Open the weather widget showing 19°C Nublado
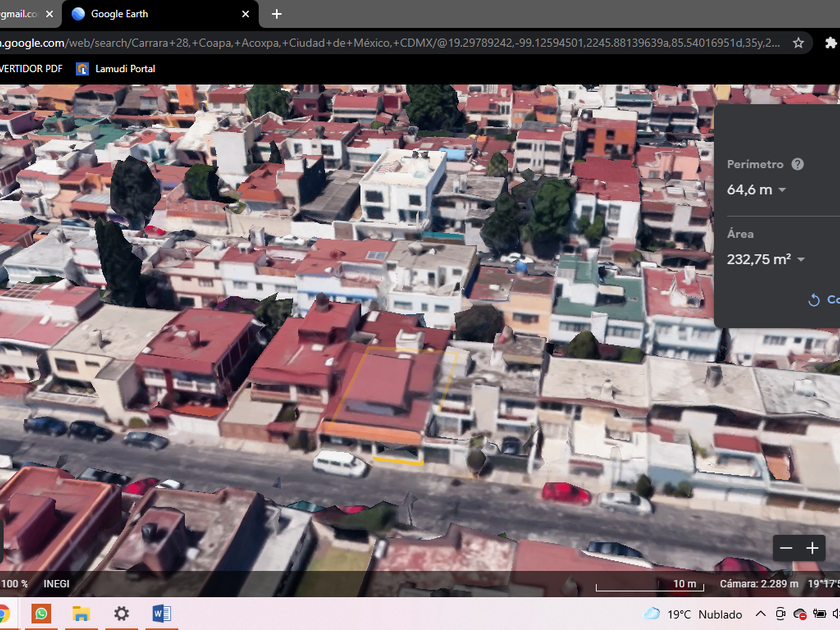Screen dimensions: 840x630 click(x=694, y=614)
